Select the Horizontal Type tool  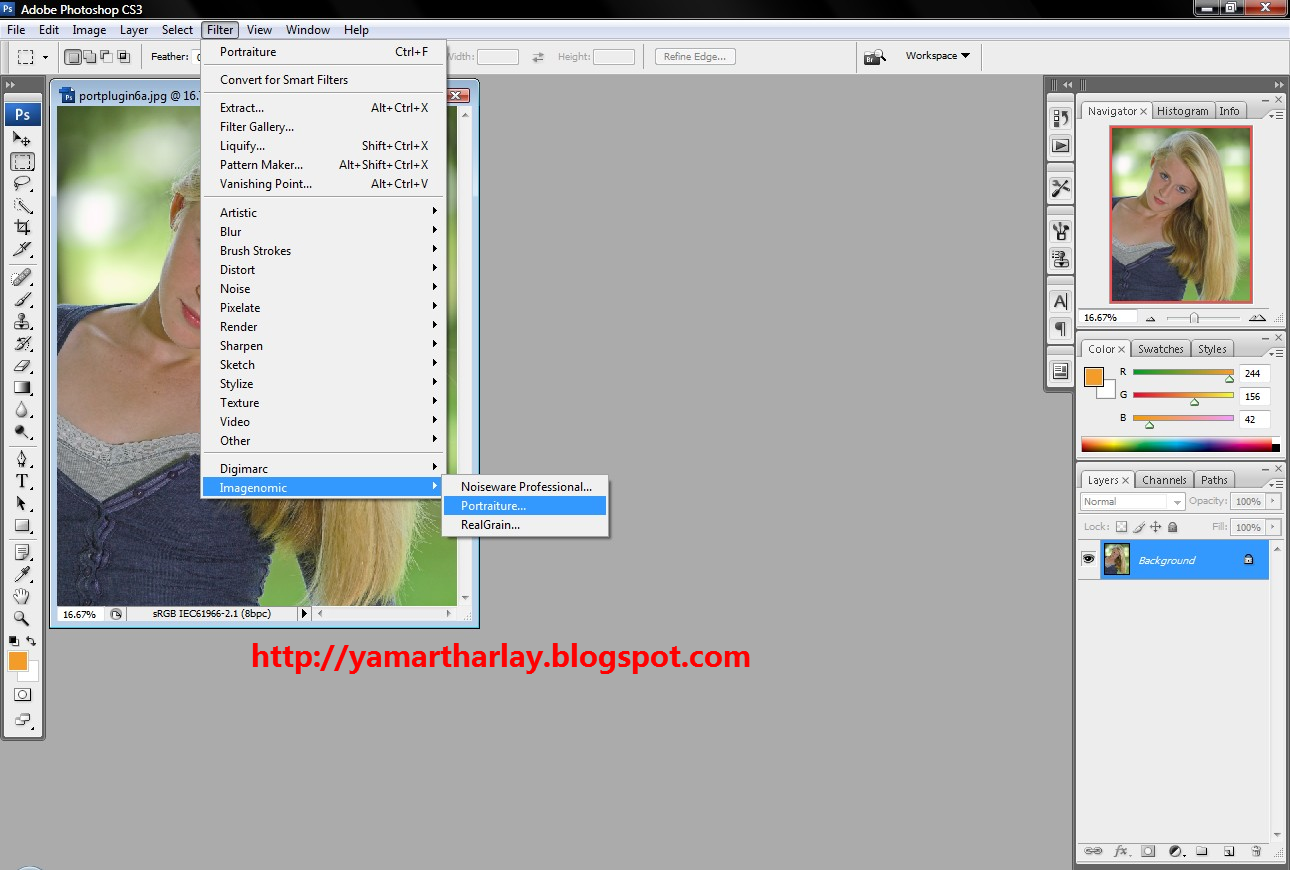[22, 481]
